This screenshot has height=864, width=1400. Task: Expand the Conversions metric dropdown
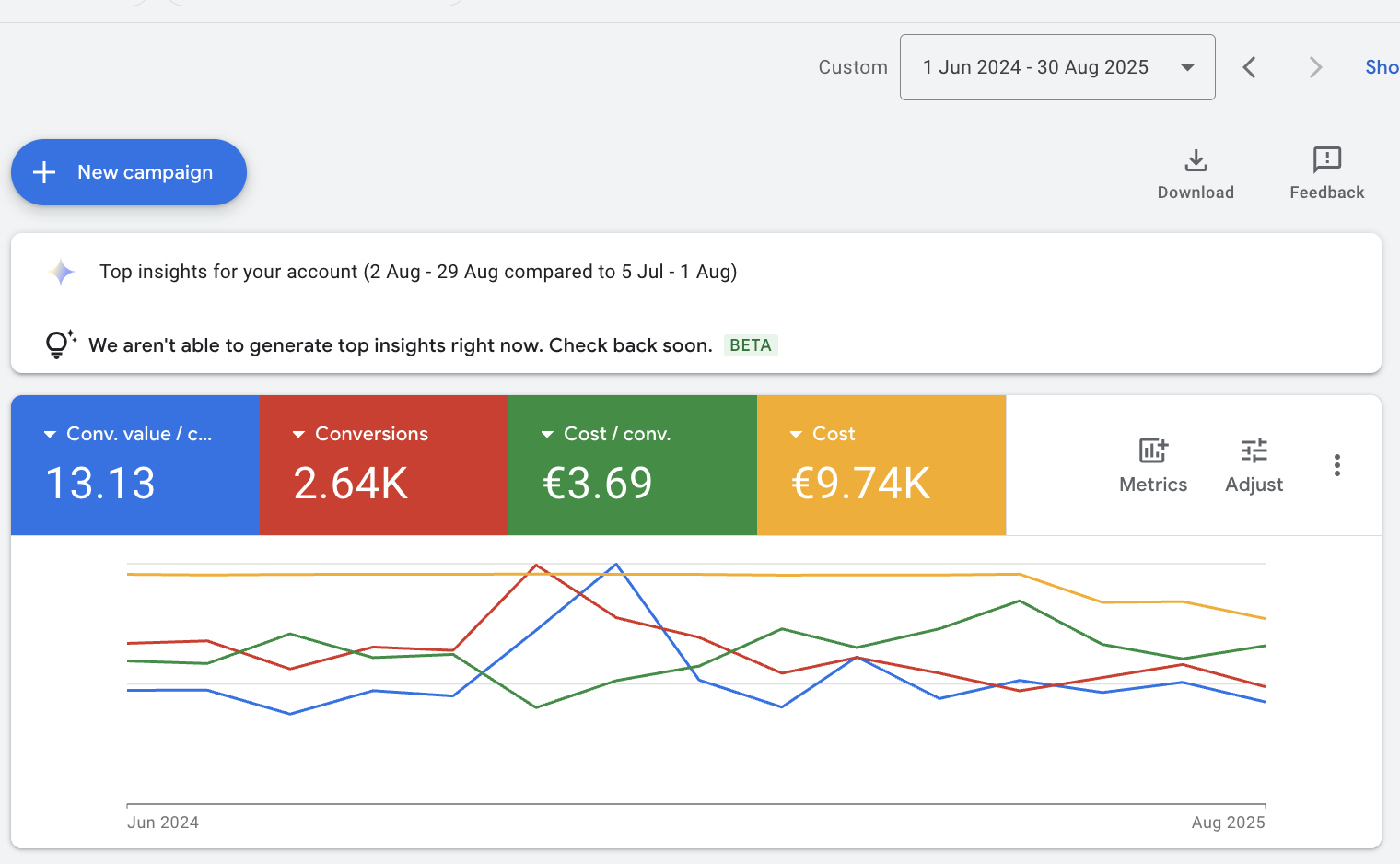pos(298,434)
